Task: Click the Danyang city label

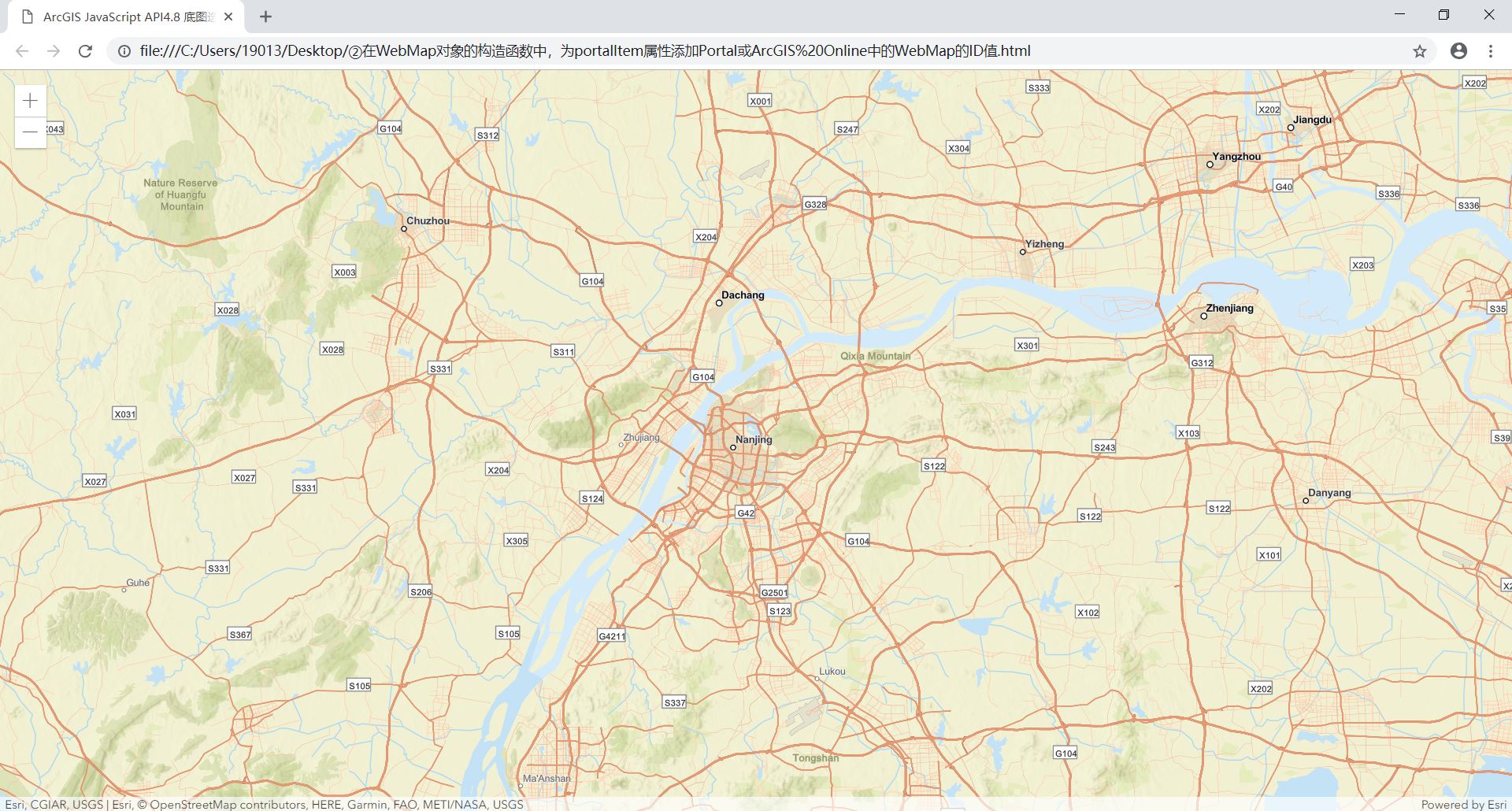Action: click(1329, 493)
